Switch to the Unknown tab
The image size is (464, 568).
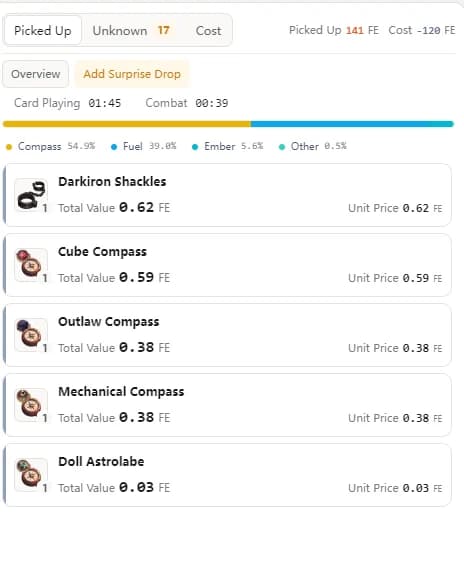[x=131, y=30]
